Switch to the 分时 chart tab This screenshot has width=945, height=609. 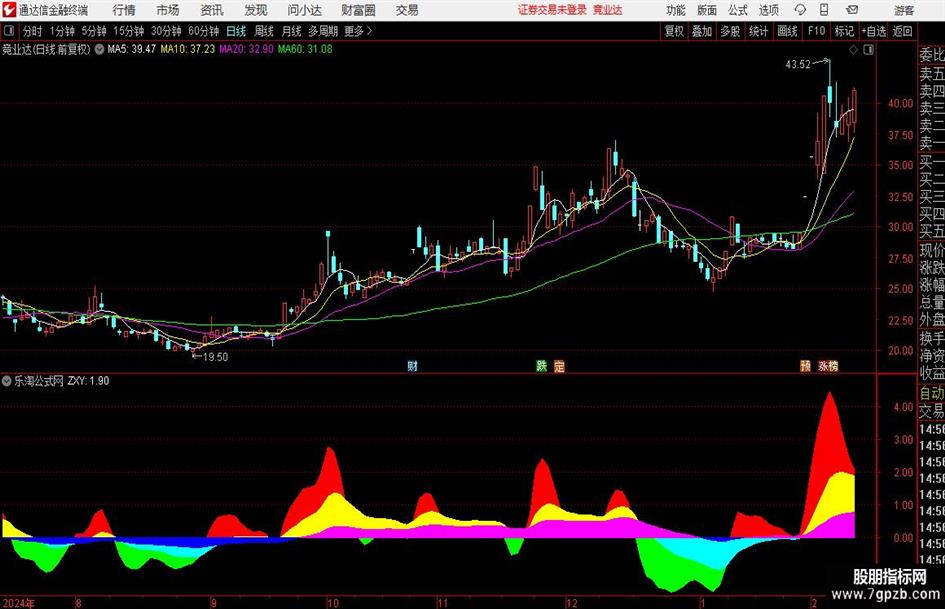33,31
